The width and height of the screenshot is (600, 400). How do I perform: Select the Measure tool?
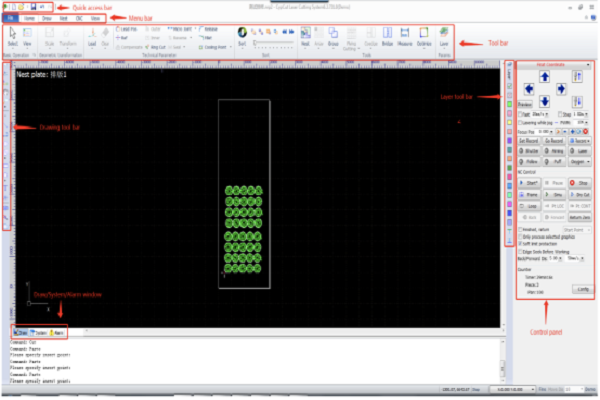tap(404, 37)
